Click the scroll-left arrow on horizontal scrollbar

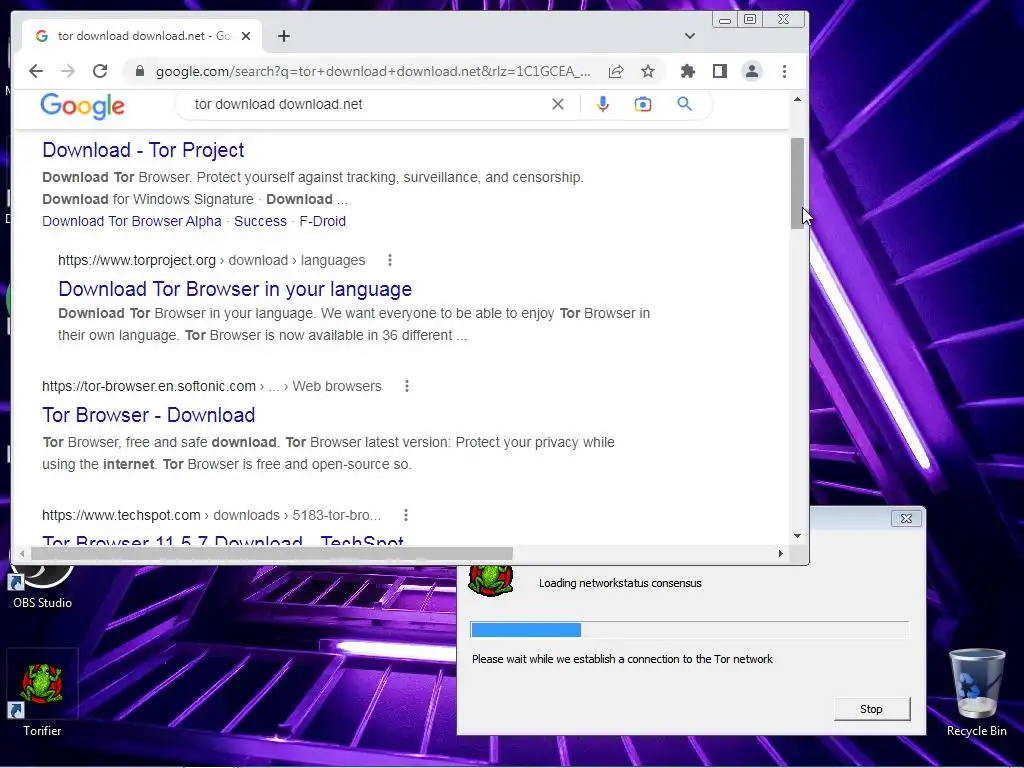(x=22, y=554)
